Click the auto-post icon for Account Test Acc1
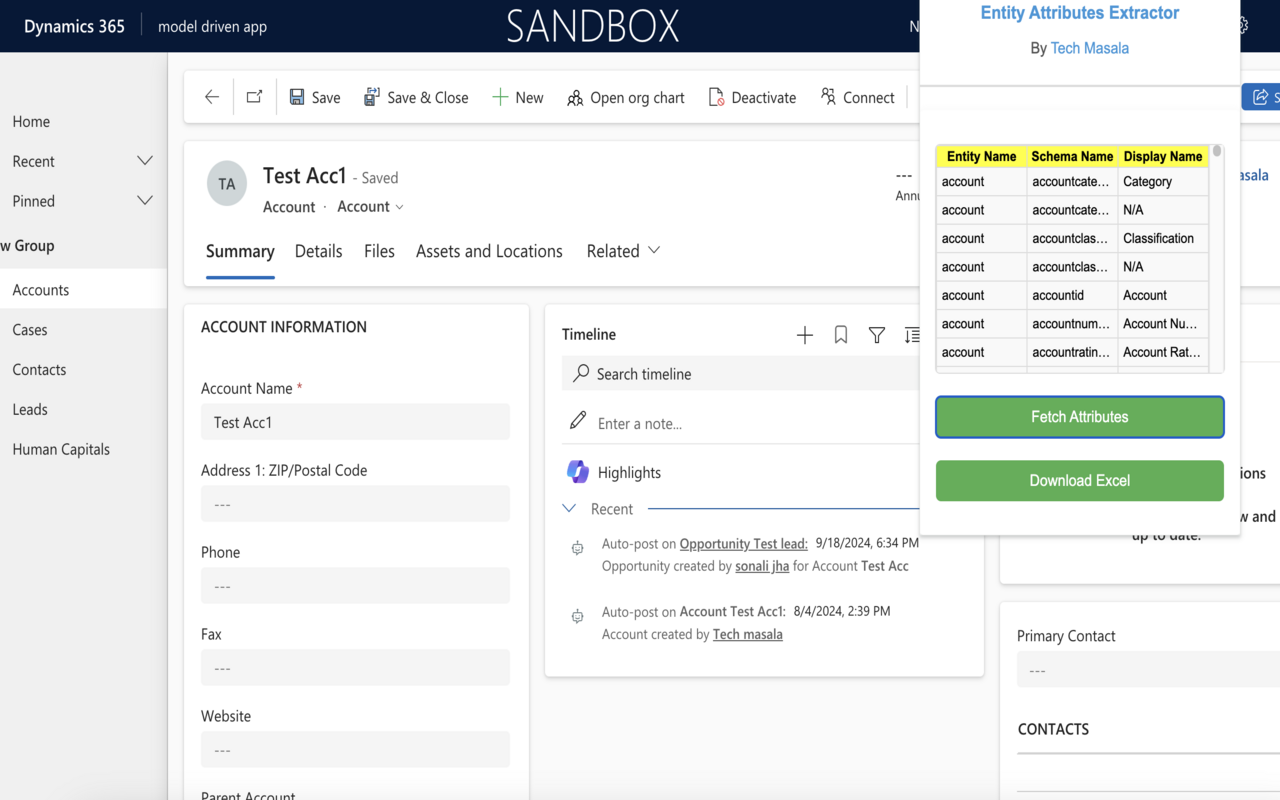Screen dimensions: 1280x800 [x=577, y=616]
